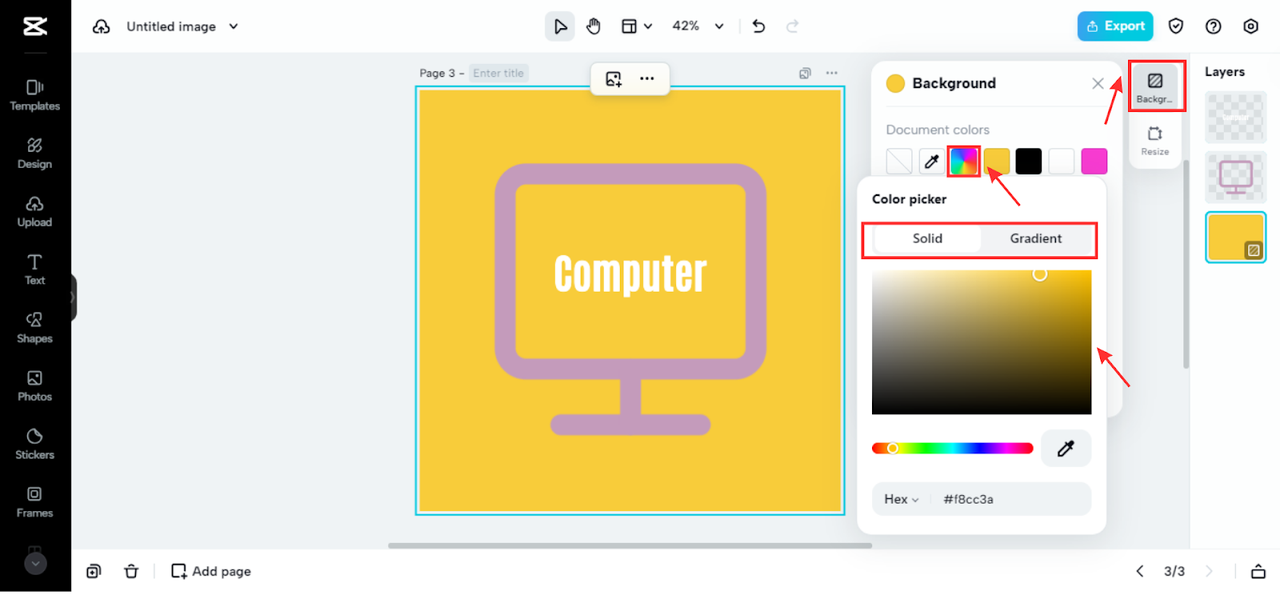Select the text layer thumbnail
This screenshot has height=595, width=1280.
coord(1236,117)
